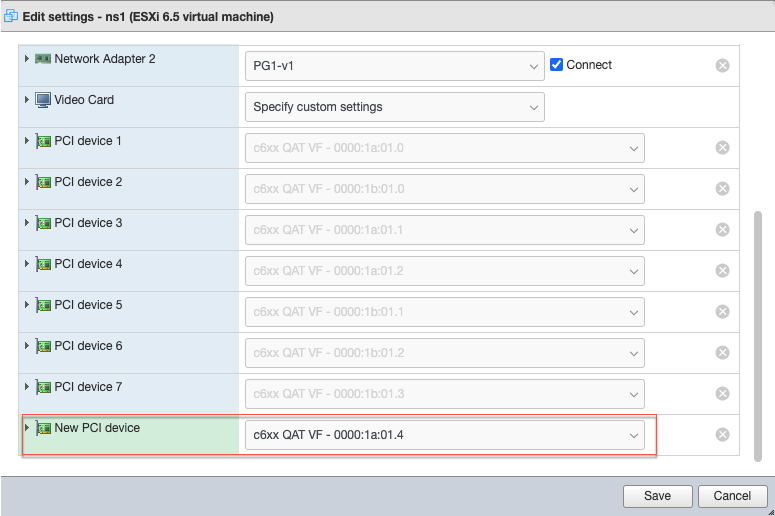Image resolution: width=775 pixels, height=516 pixels.
Task: Expand the PCI device 5 row
Action: pos(27,304)
